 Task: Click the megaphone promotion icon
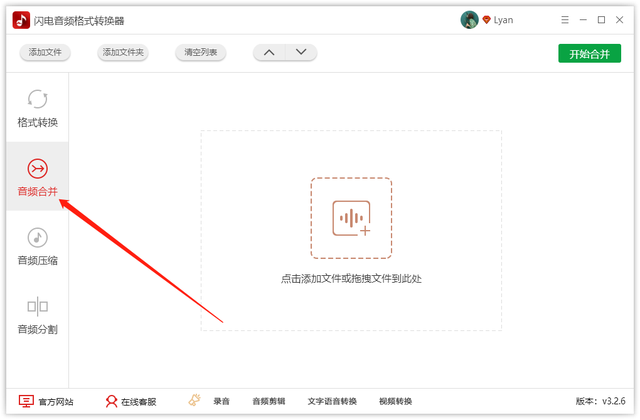point(195,400)
